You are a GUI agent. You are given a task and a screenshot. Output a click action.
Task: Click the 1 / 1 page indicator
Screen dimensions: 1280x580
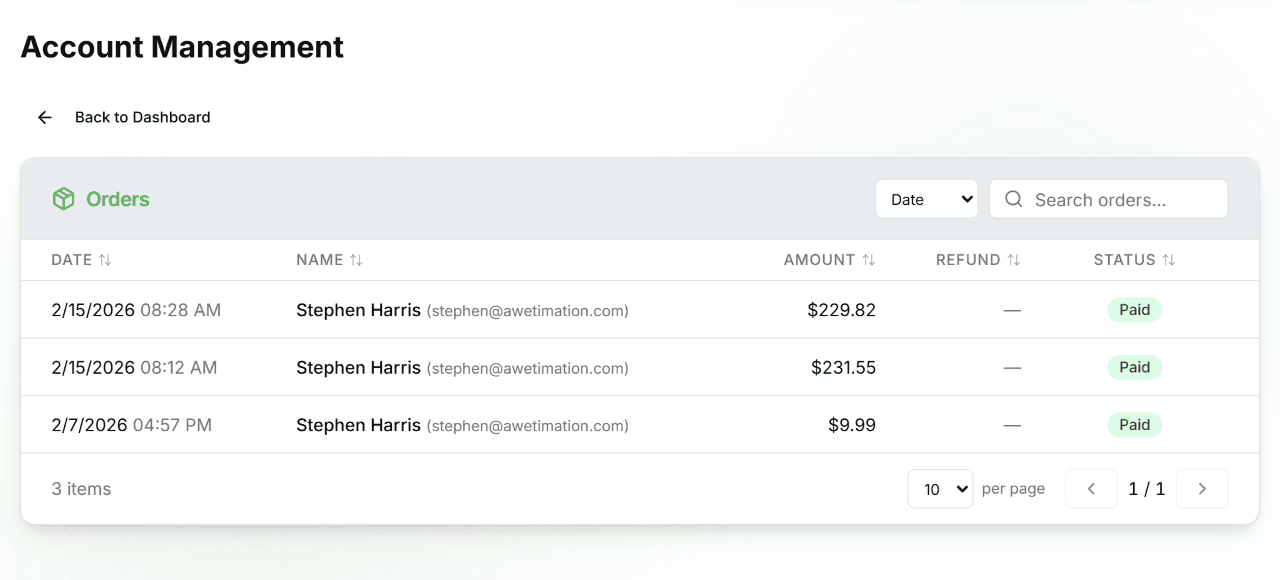tap(1147, 488)
